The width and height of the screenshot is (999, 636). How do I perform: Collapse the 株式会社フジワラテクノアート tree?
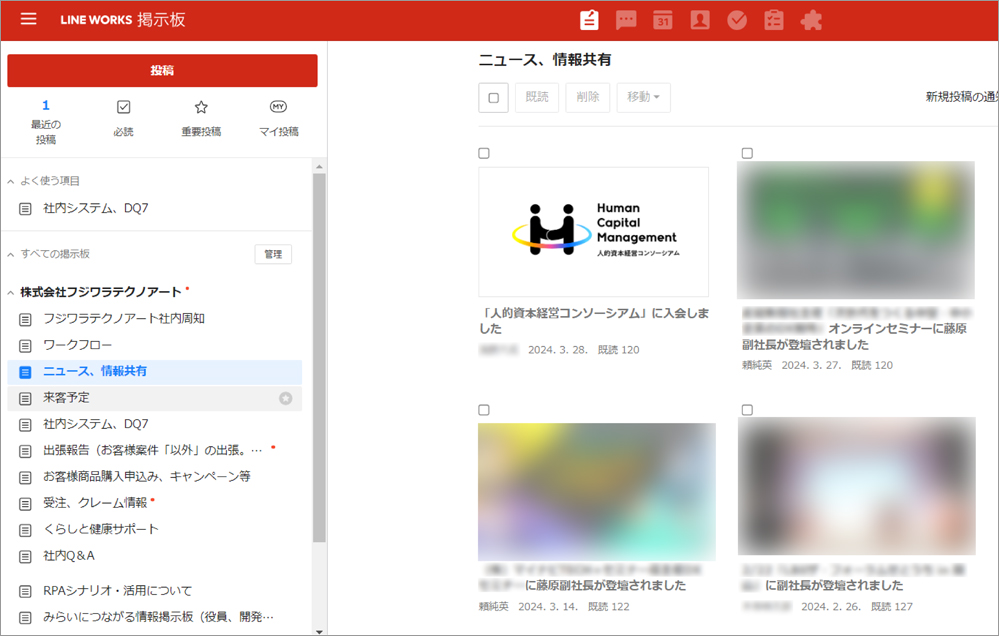tap(11, 293)
